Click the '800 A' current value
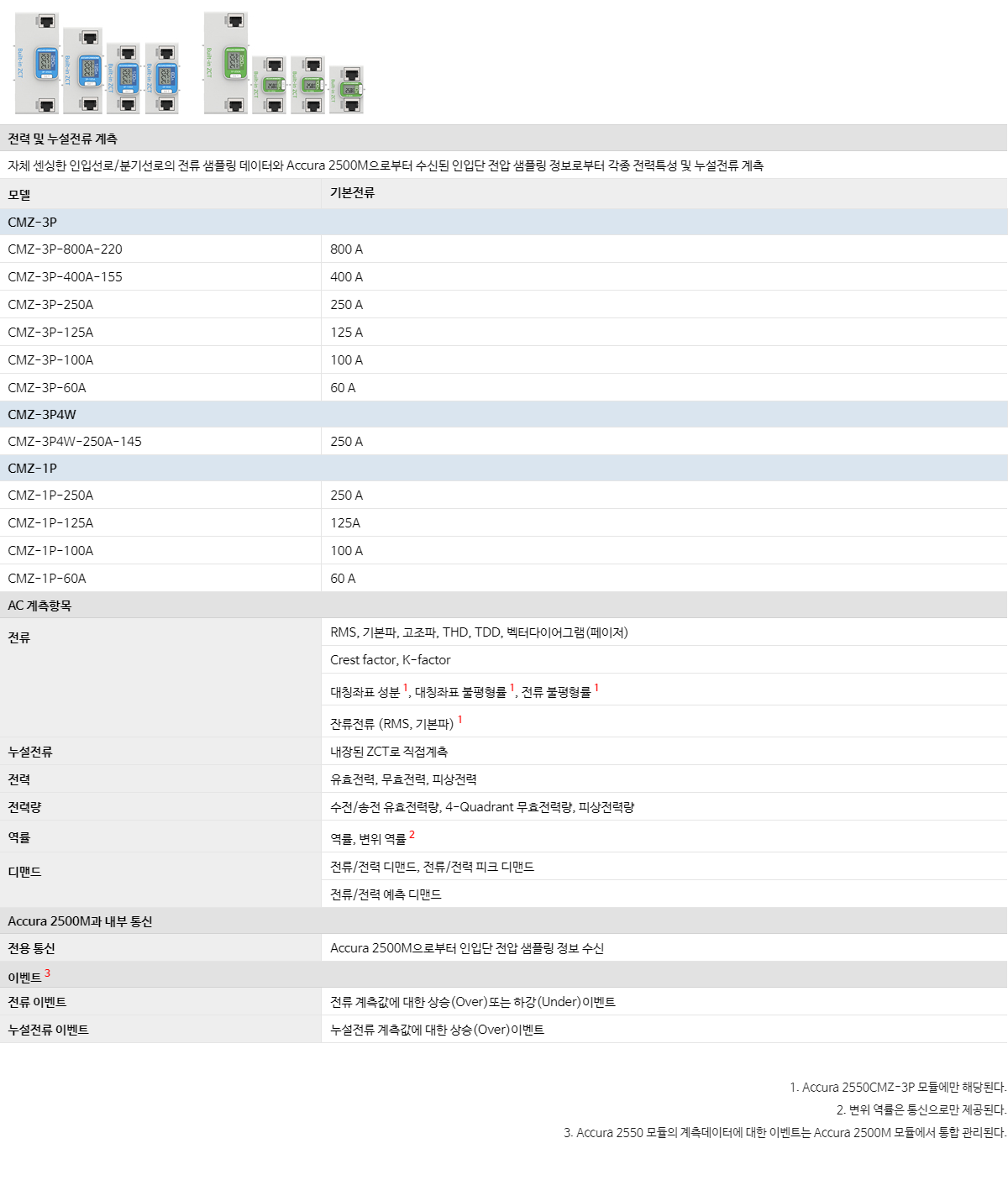The image size is (1008, 1201). 347,249
